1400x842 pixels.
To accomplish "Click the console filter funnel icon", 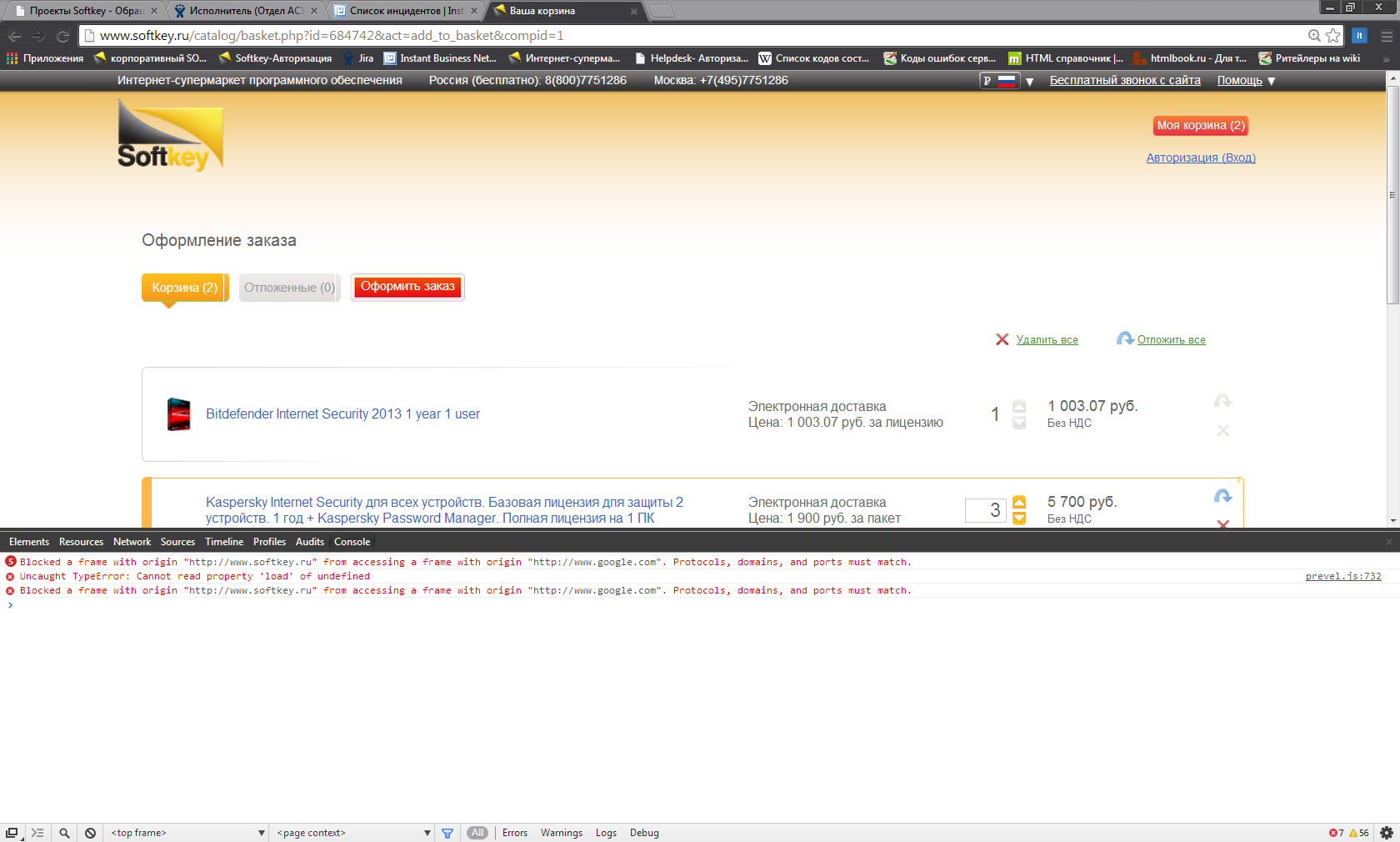I will coord(447,833).
